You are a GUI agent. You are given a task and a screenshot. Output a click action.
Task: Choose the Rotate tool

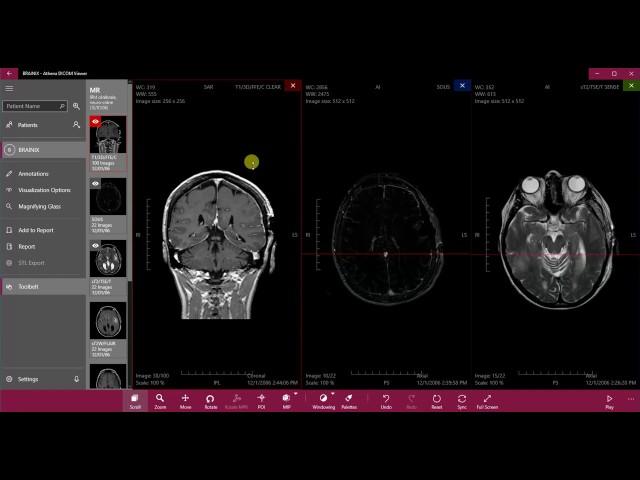click(x=210, y=400)
